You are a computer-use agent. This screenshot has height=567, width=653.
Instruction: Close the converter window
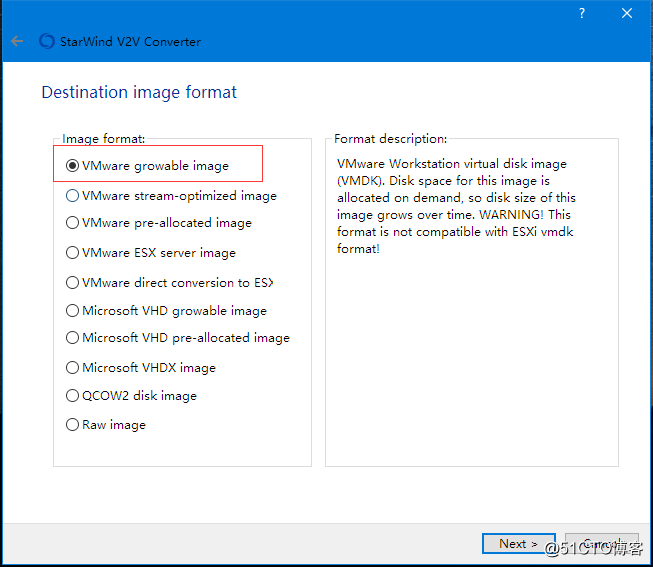click(626, 13)
